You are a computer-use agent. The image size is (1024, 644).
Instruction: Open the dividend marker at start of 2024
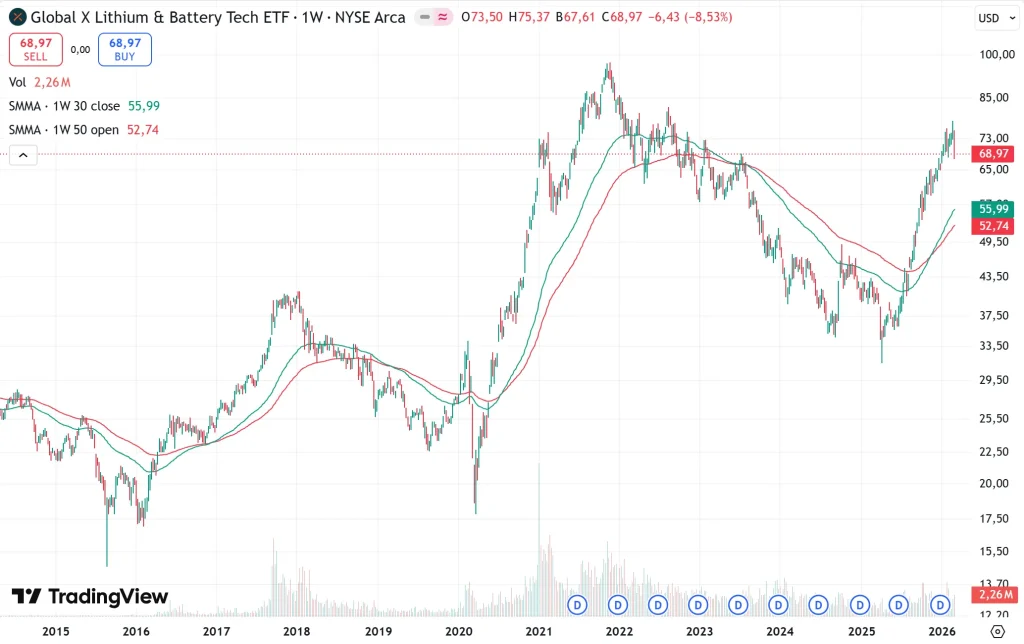(x=778, y=605)
